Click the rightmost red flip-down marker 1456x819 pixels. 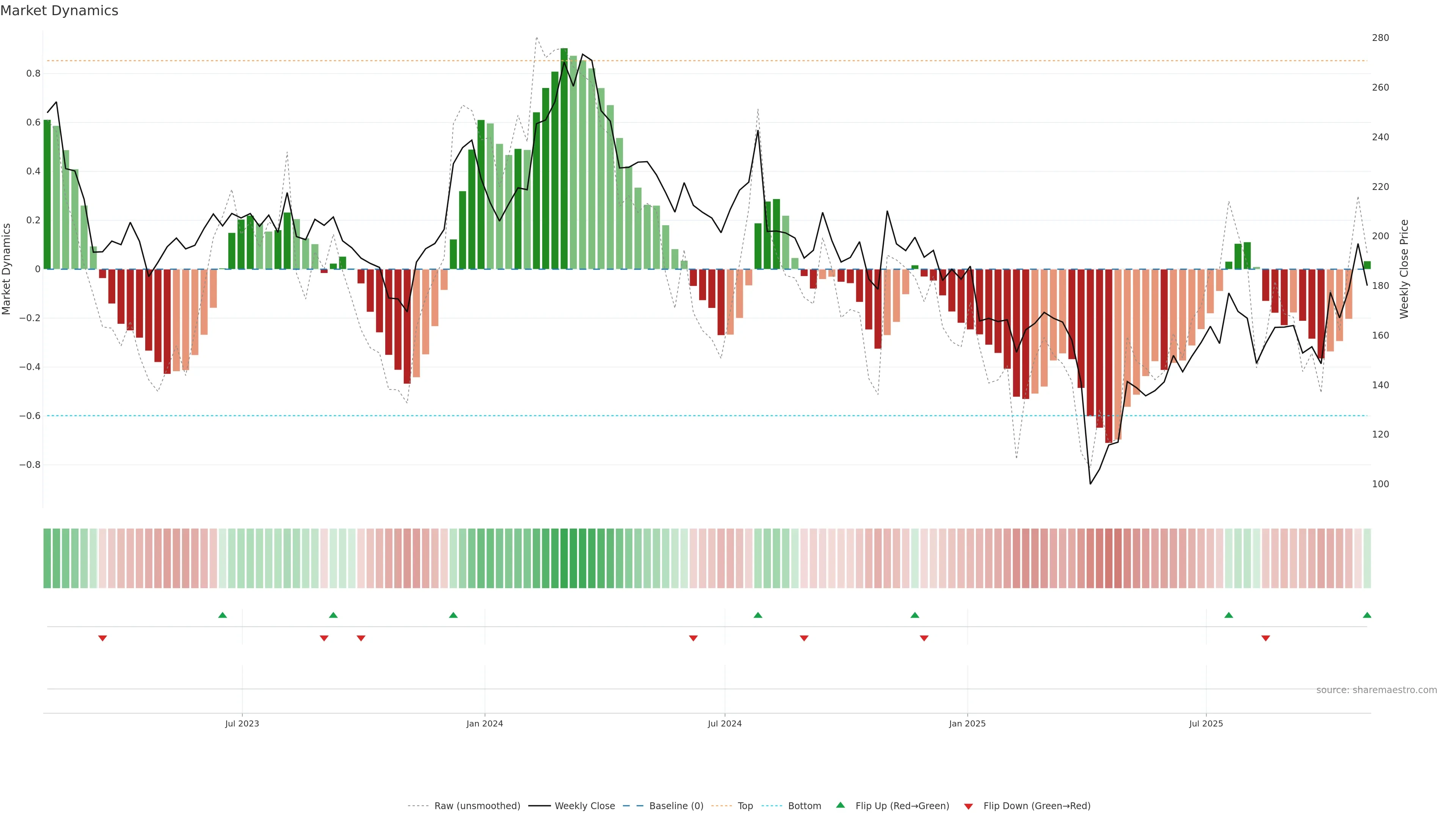[1266, 638]
